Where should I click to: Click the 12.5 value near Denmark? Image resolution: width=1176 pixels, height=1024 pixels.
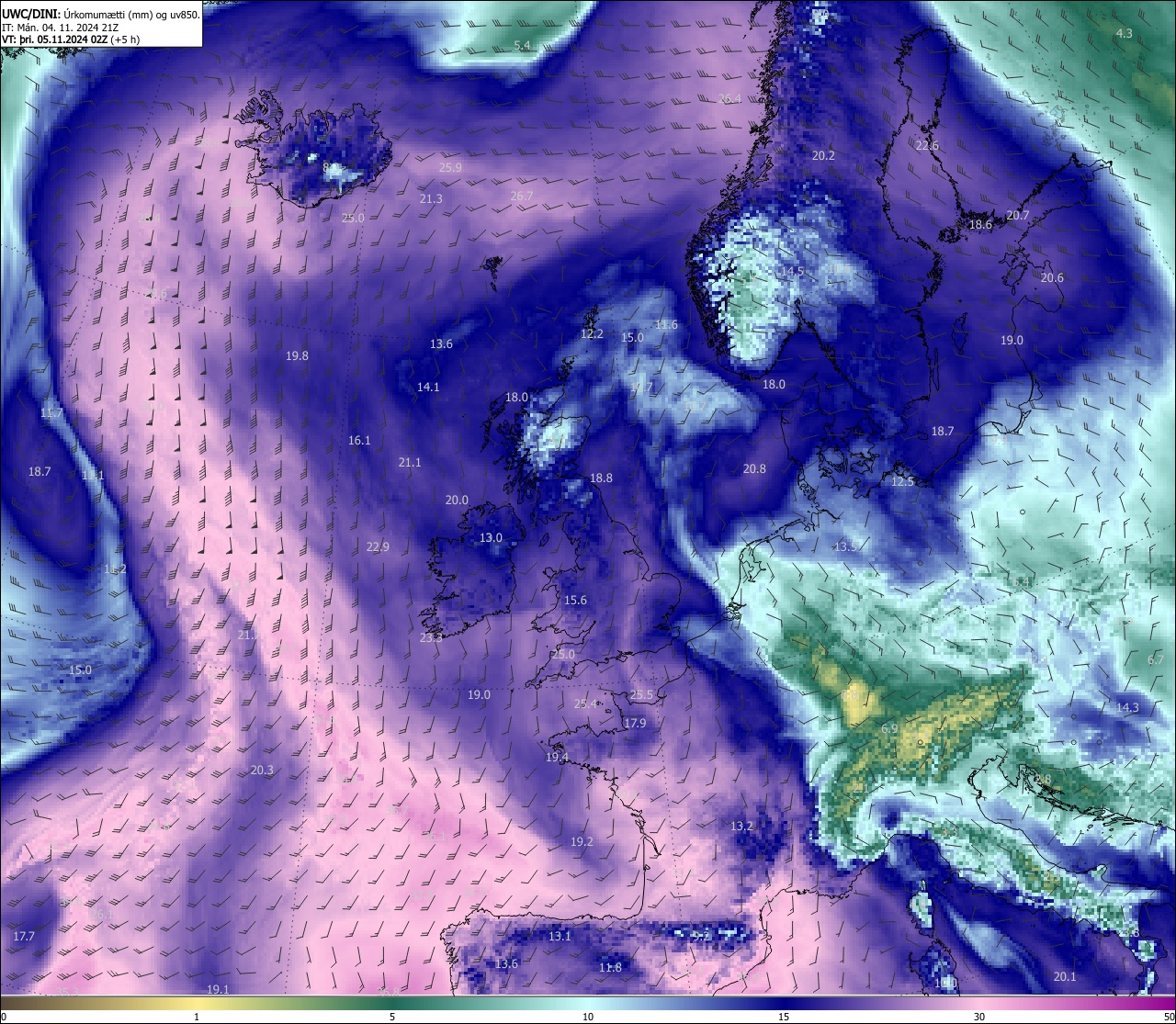pyautogui.click(x=903, y=482)
